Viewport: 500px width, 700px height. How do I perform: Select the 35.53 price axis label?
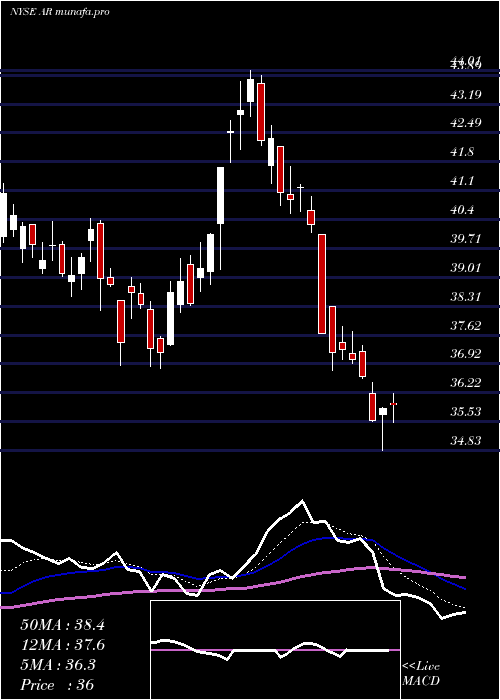pyautogui.click(x=466, y=412)
